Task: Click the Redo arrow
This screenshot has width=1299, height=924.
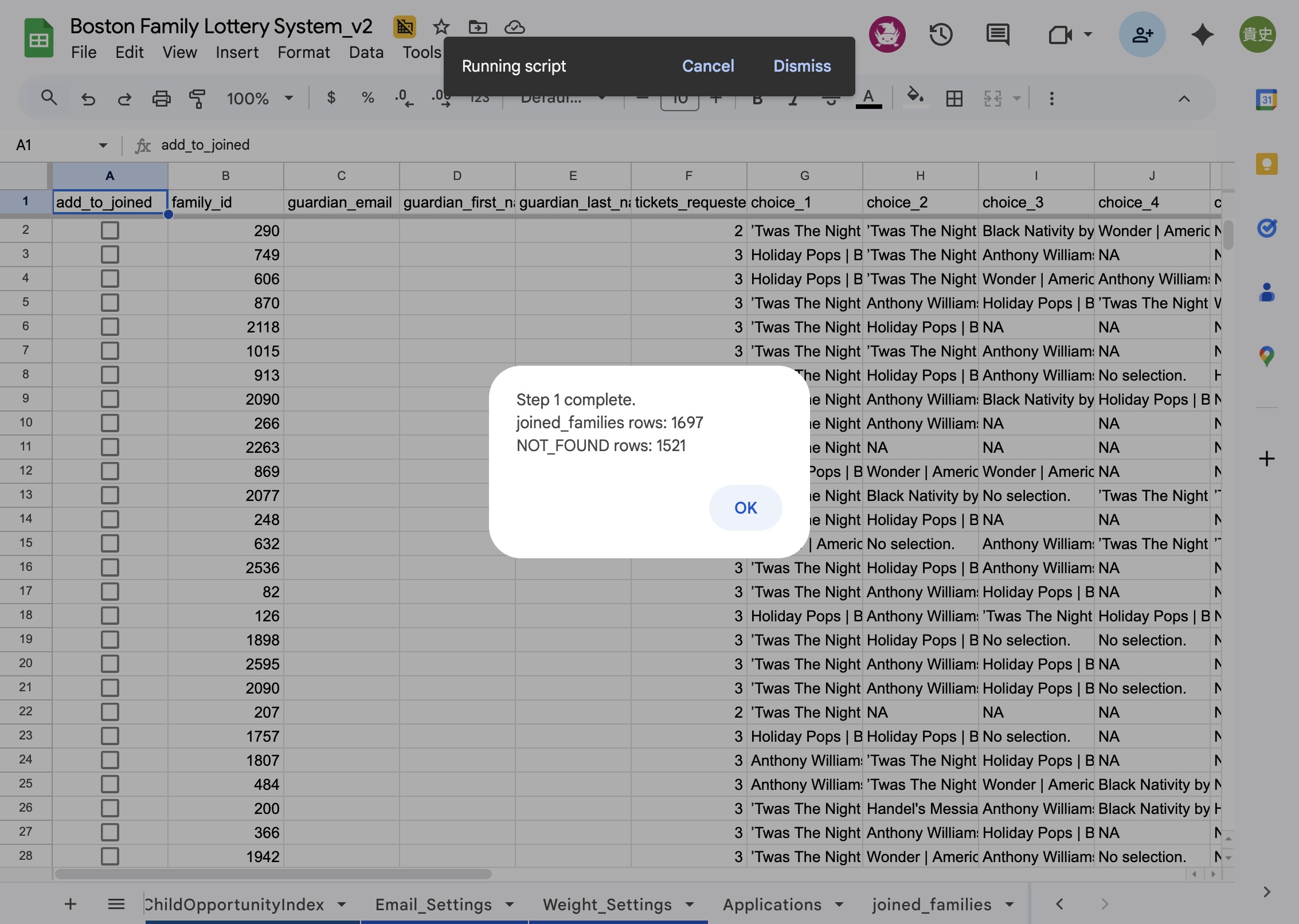Action: (x=124, y=99)
